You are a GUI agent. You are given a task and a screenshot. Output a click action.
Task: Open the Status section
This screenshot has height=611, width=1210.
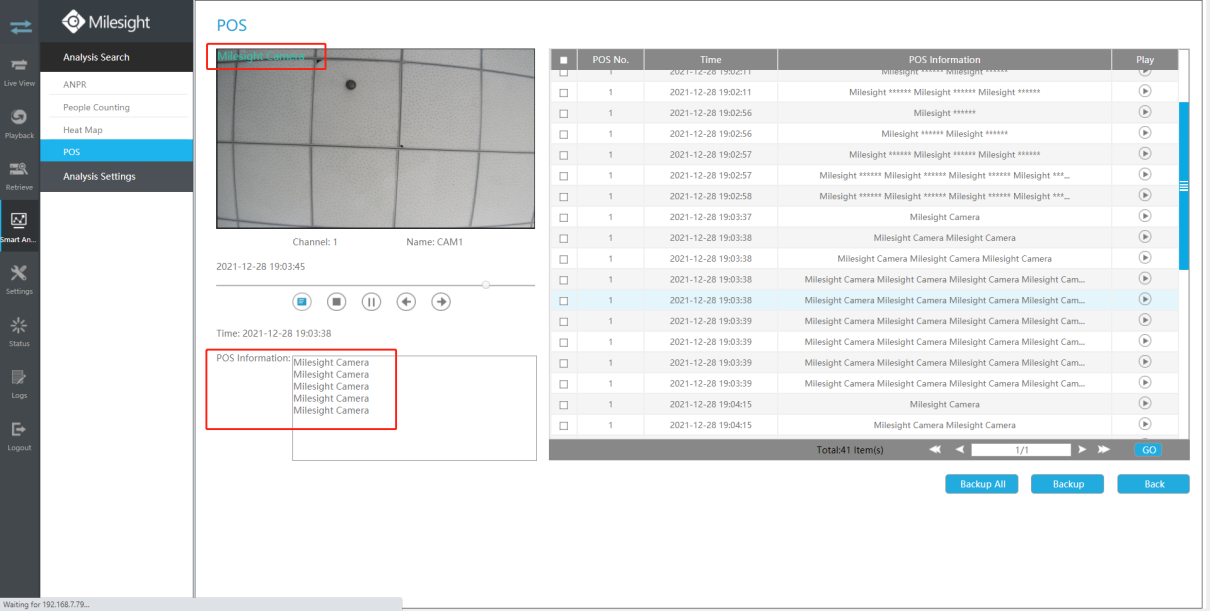[20, 332]
